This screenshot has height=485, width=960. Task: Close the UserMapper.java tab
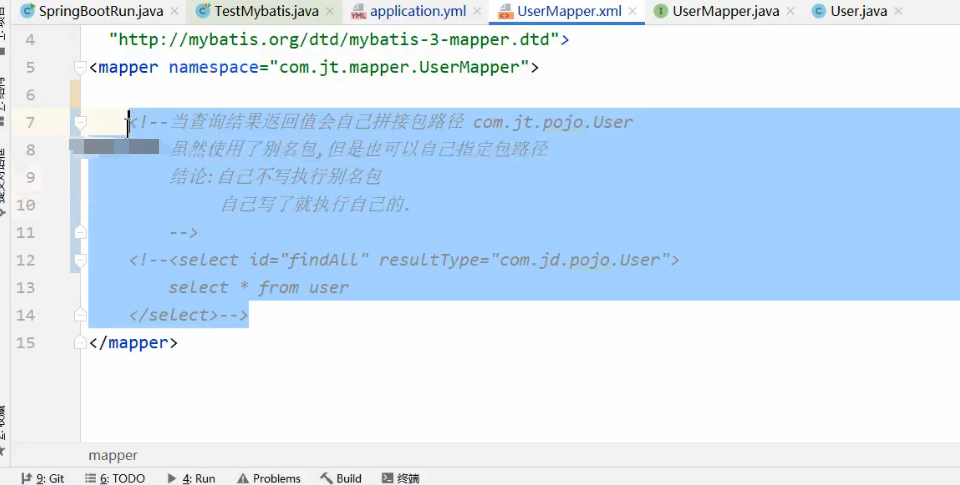(x=790, y=12)
